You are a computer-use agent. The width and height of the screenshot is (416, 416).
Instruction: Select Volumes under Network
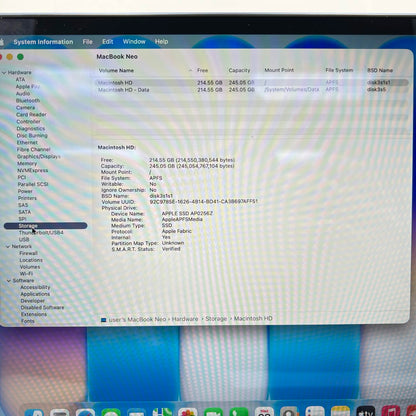(30, 267)
